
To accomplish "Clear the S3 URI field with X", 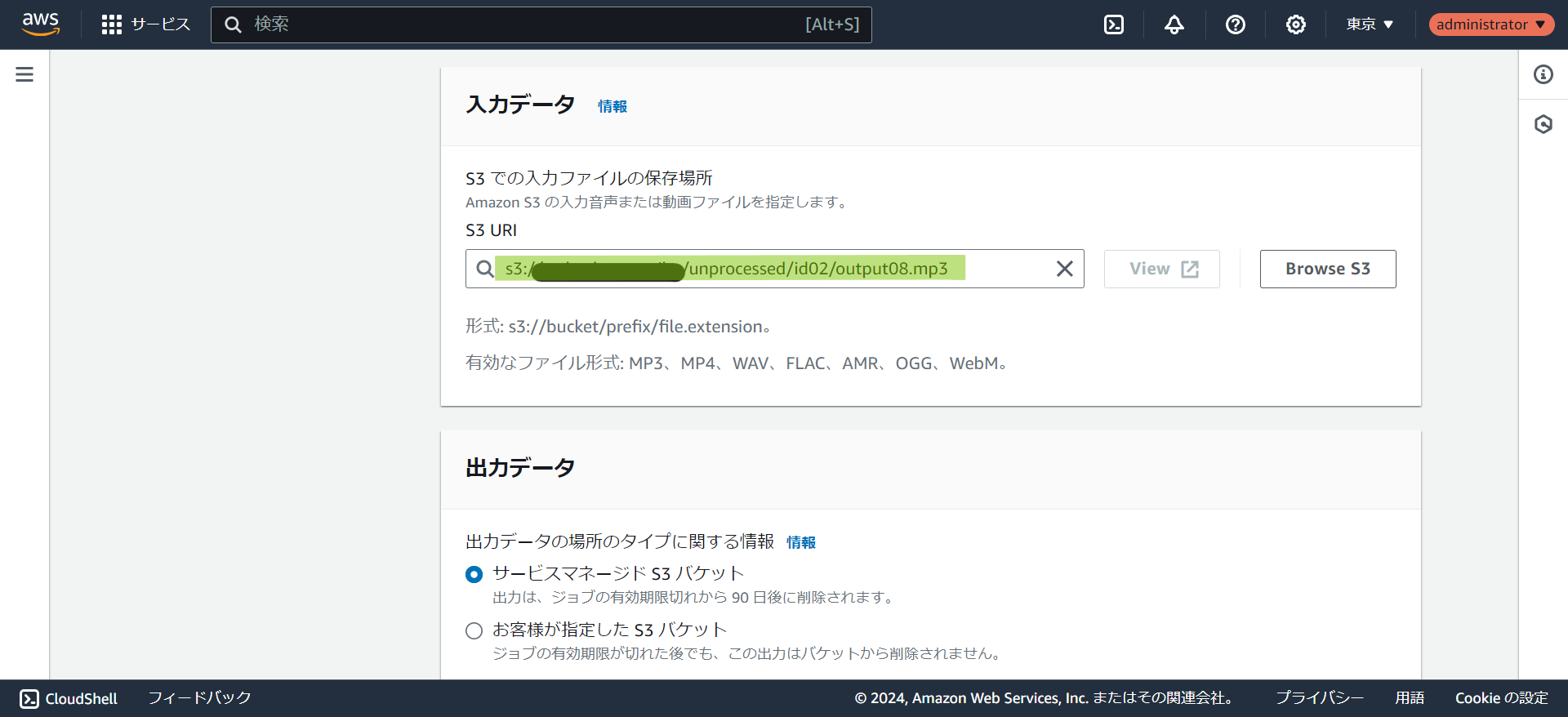I will pyautogui.click(x=1064, y=269).
